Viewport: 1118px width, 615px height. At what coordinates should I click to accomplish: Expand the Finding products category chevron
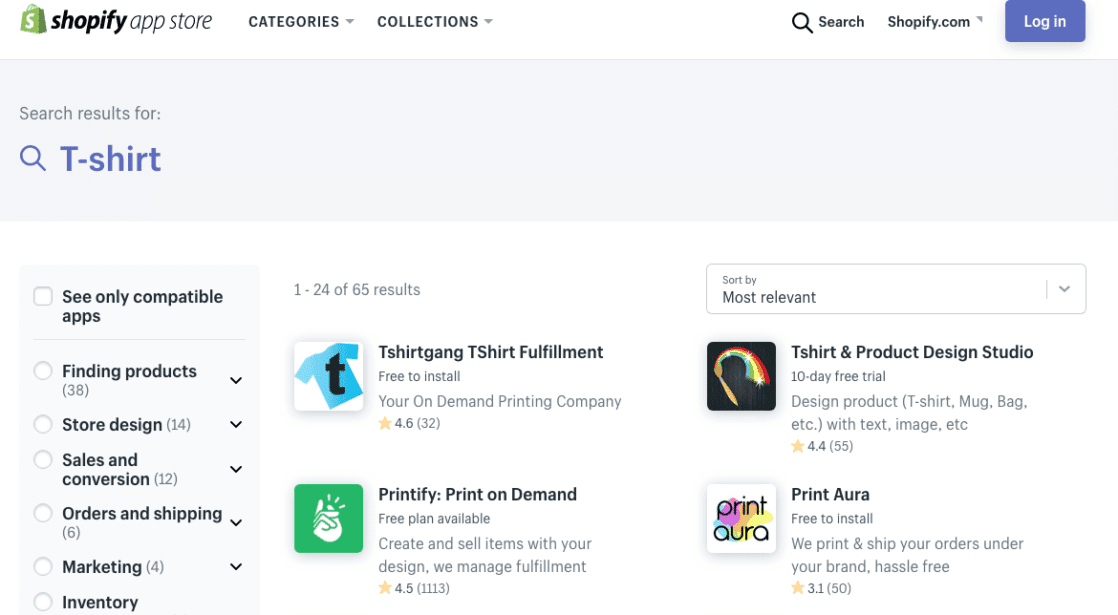(236, 381)
